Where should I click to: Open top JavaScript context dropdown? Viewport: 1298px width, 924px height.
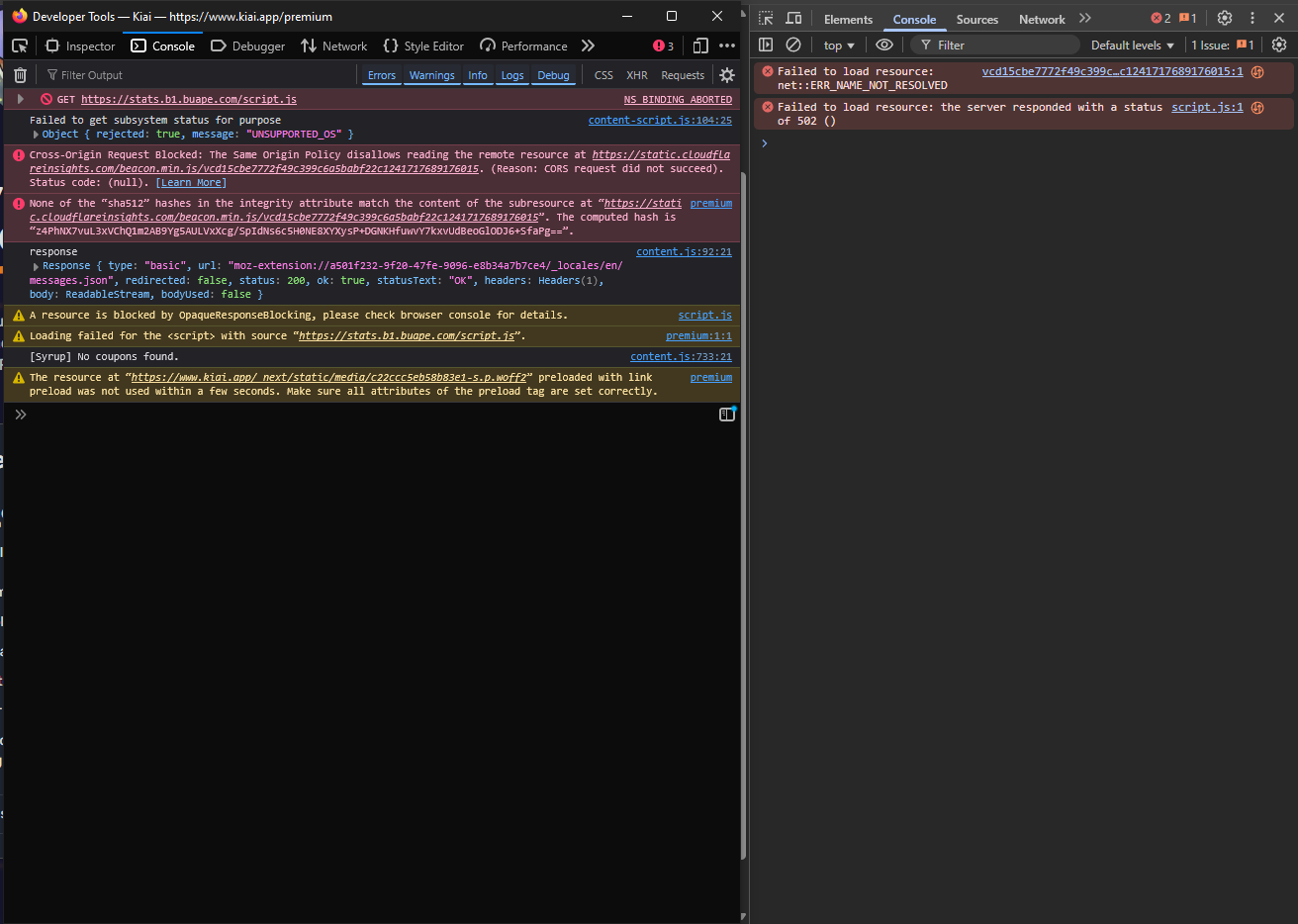pos(839,46)
